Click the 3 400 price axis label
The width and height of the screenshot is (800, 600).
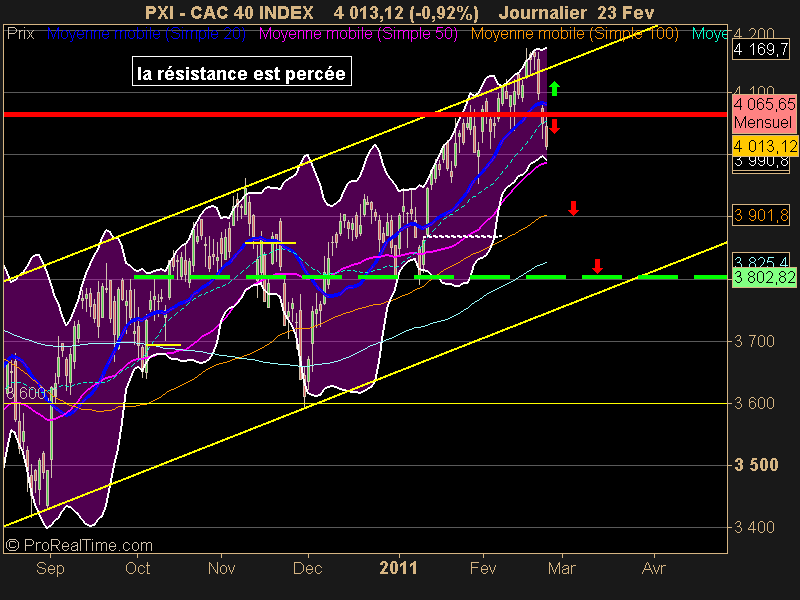[754, 527]
